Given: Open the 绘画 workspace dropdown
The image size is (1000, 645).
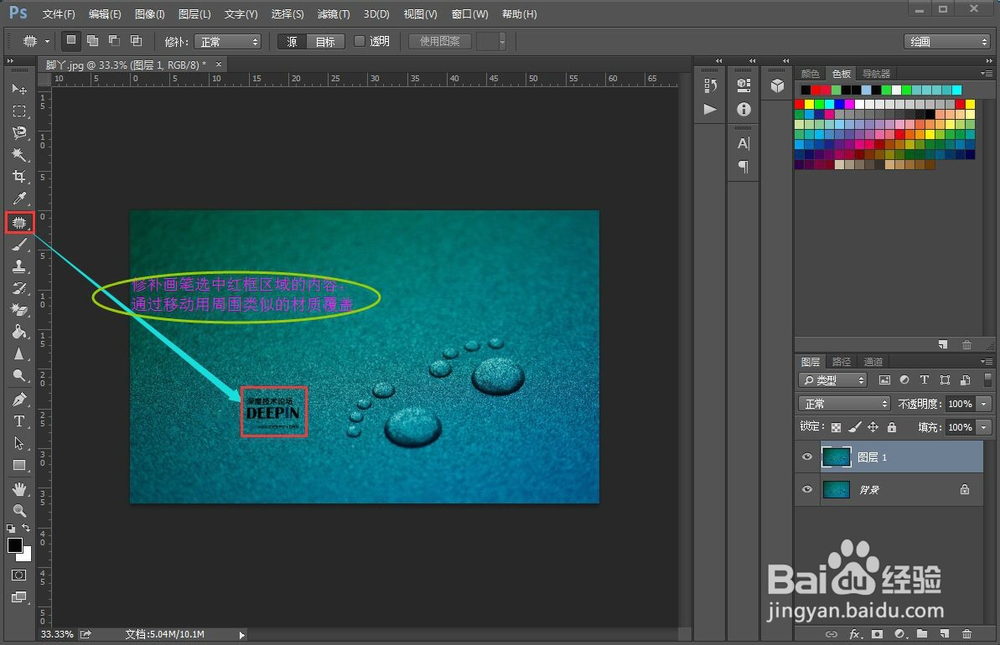Looking at the screenshot, I should pyautogui.click(x=946, y=42).
